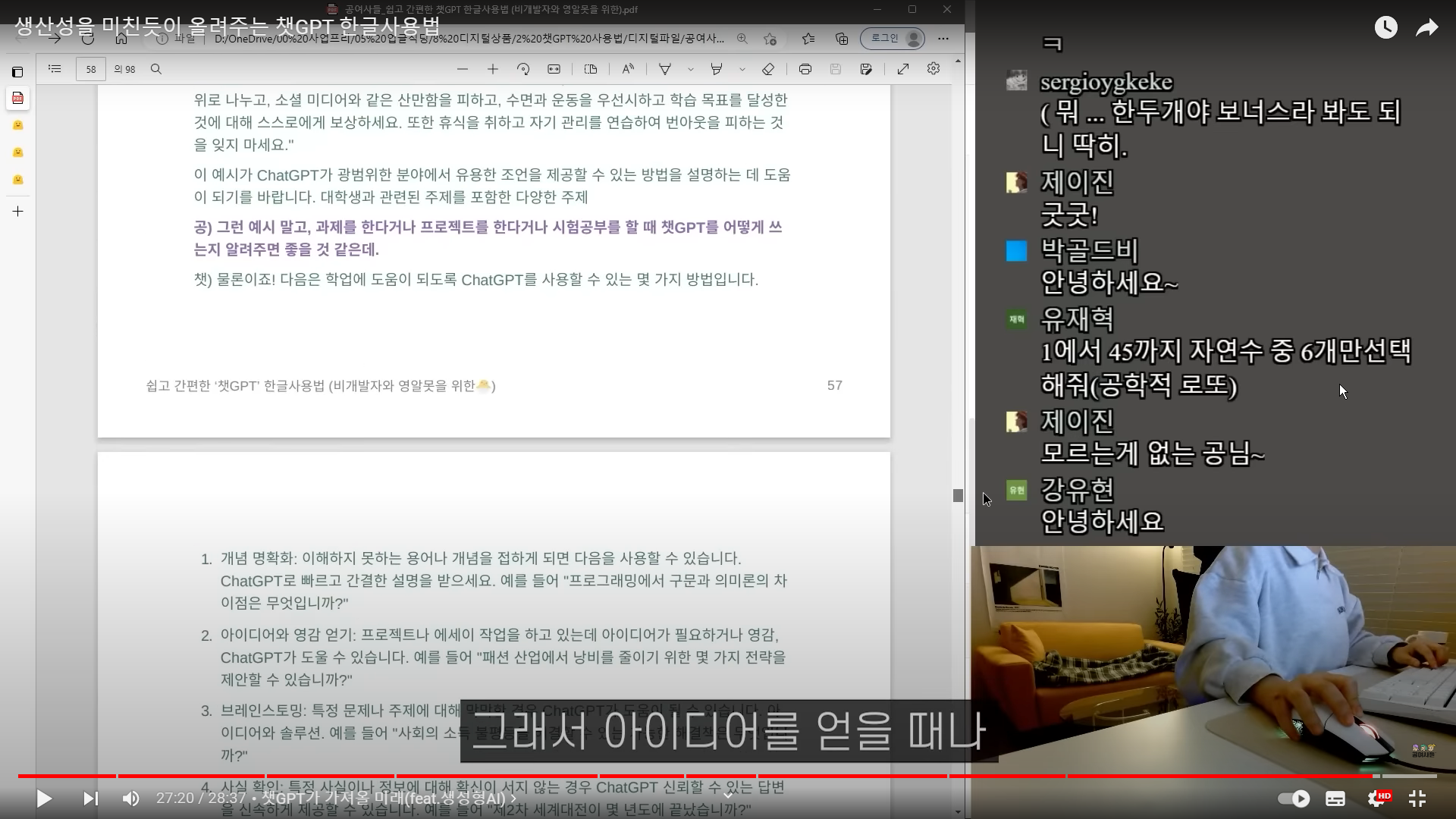The width and height of the screenshot is (1456, 819).
Task: Rotate the PDF page
Action: point(523,69)
